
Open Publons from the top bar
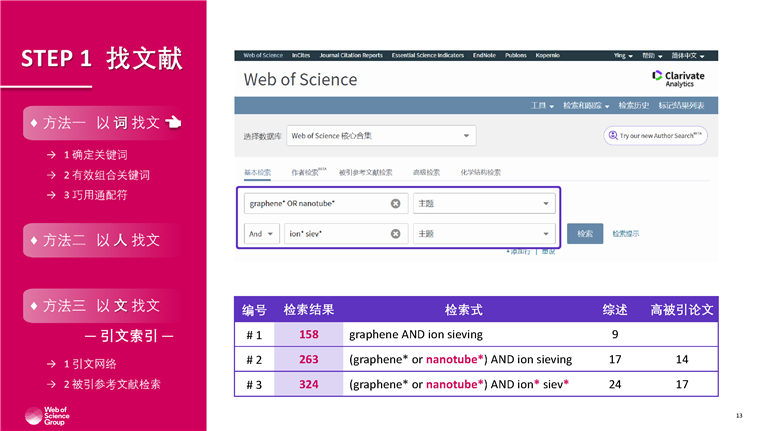(516, 55)
